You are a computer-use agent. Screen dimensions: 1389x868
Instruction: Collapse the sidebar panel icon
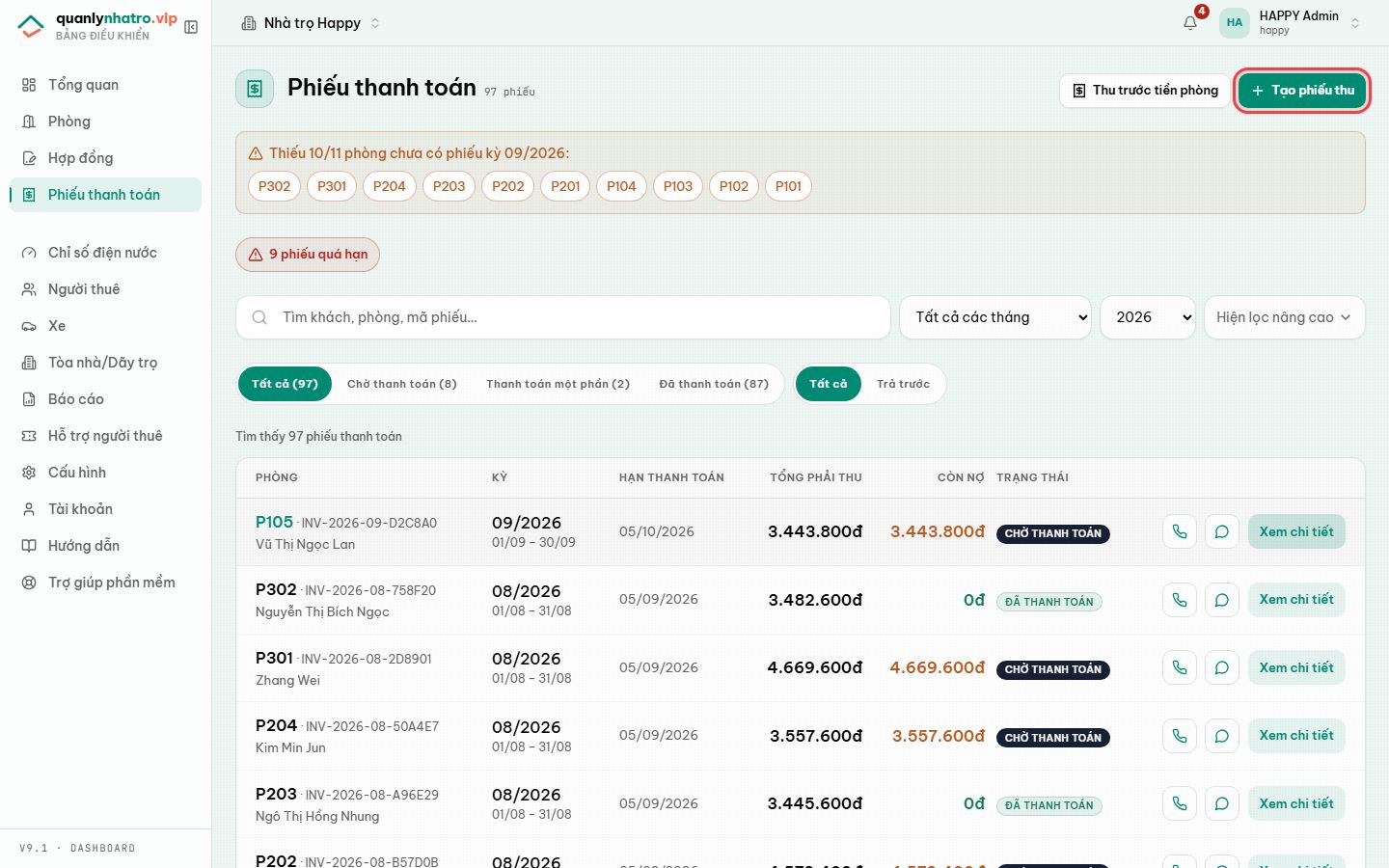click(191, 27)
